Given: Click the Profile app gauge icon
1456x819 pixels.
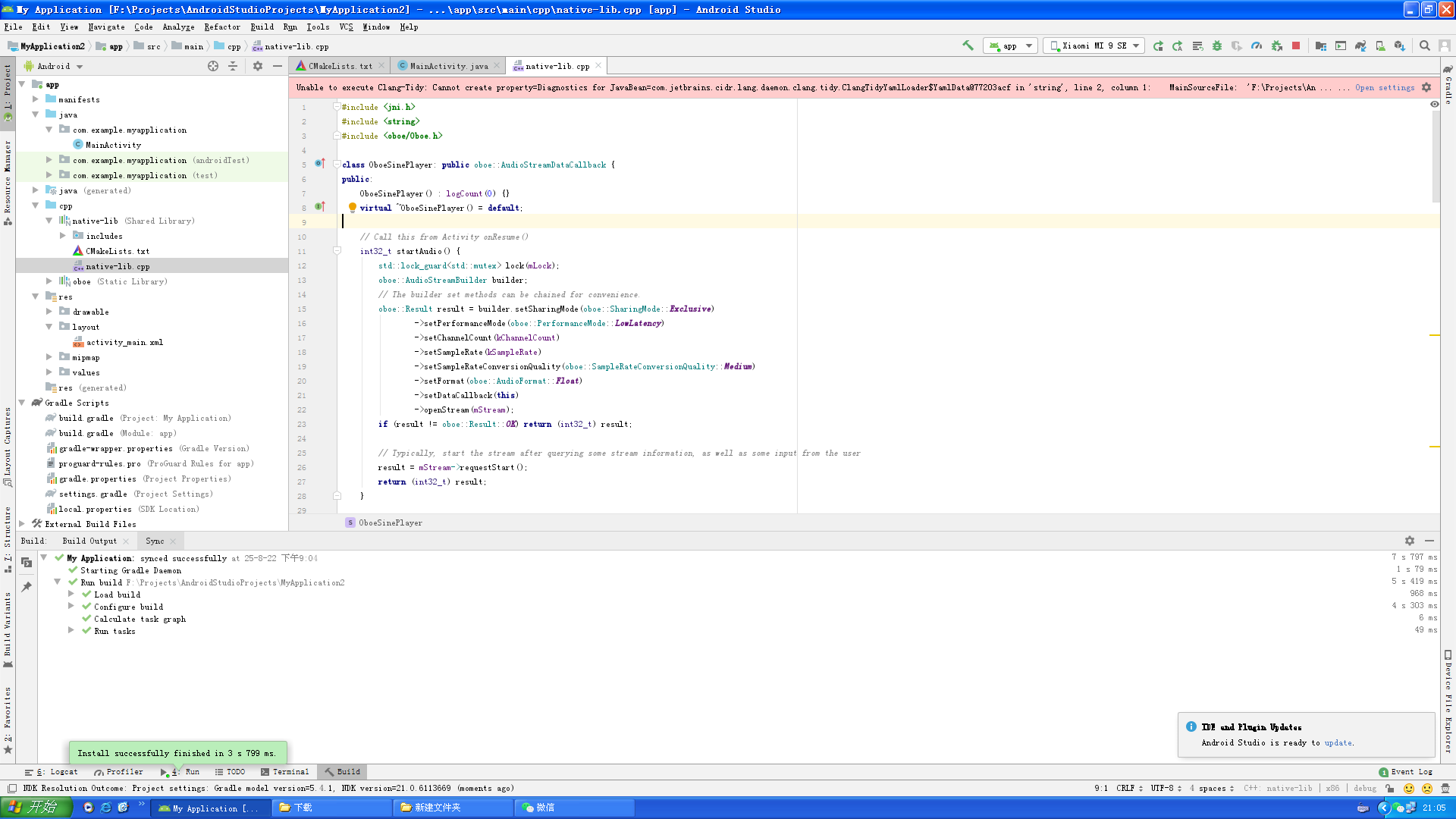Looking at the screenshot, I should tap(1257, 46).
